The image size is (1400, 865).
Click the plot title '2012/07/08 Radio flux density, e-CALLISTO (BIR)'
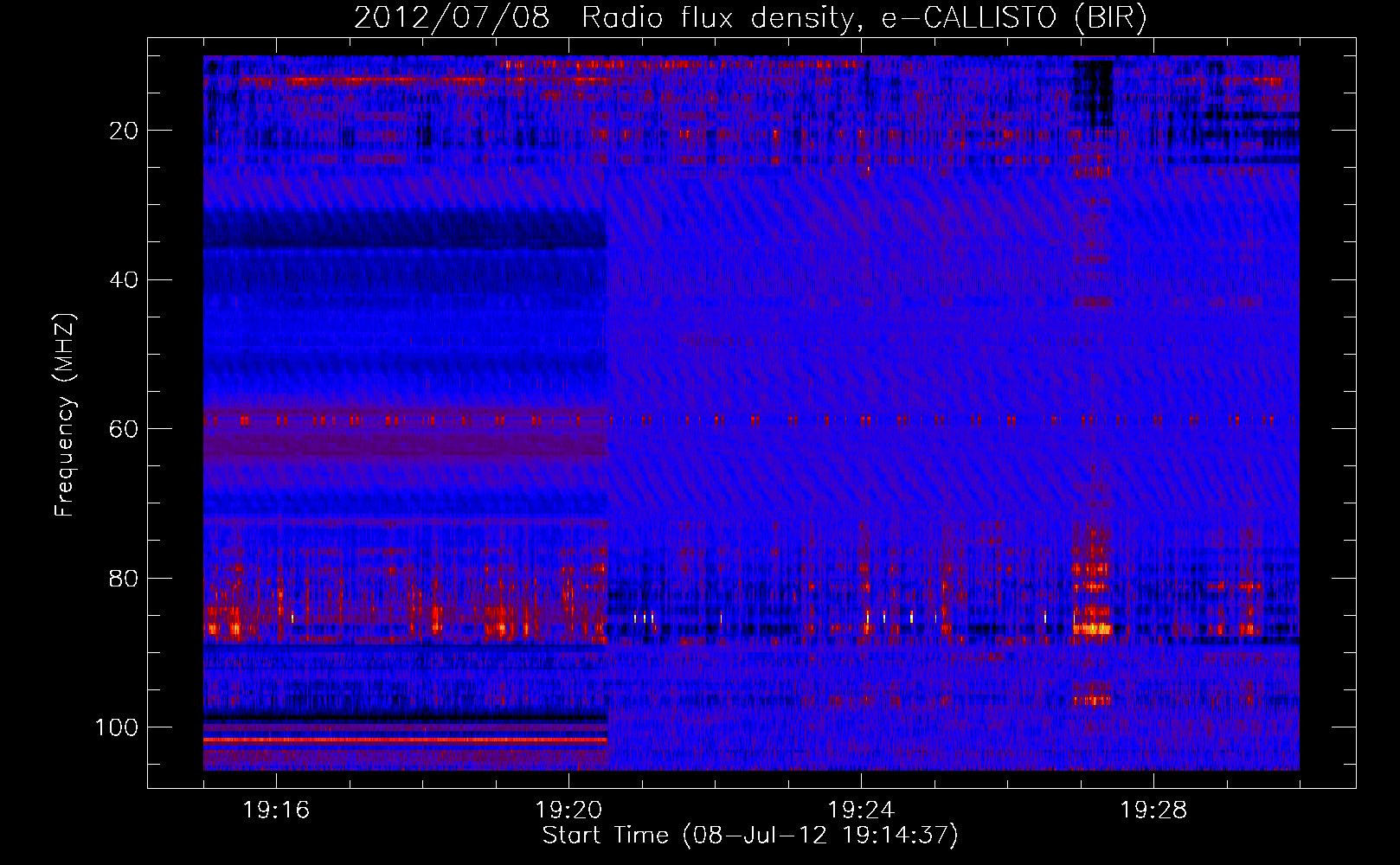tap(750, 18)
